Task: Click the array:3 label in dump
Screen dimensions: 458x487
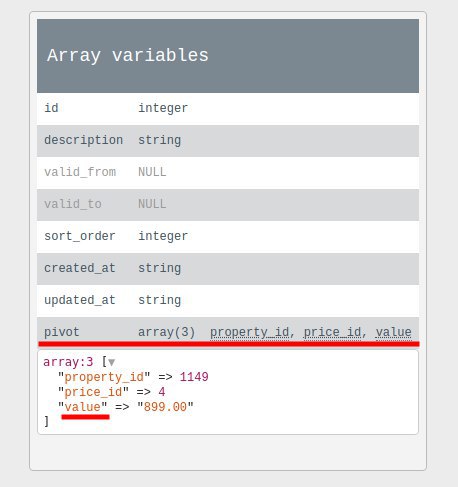Action: pos(68,362)
